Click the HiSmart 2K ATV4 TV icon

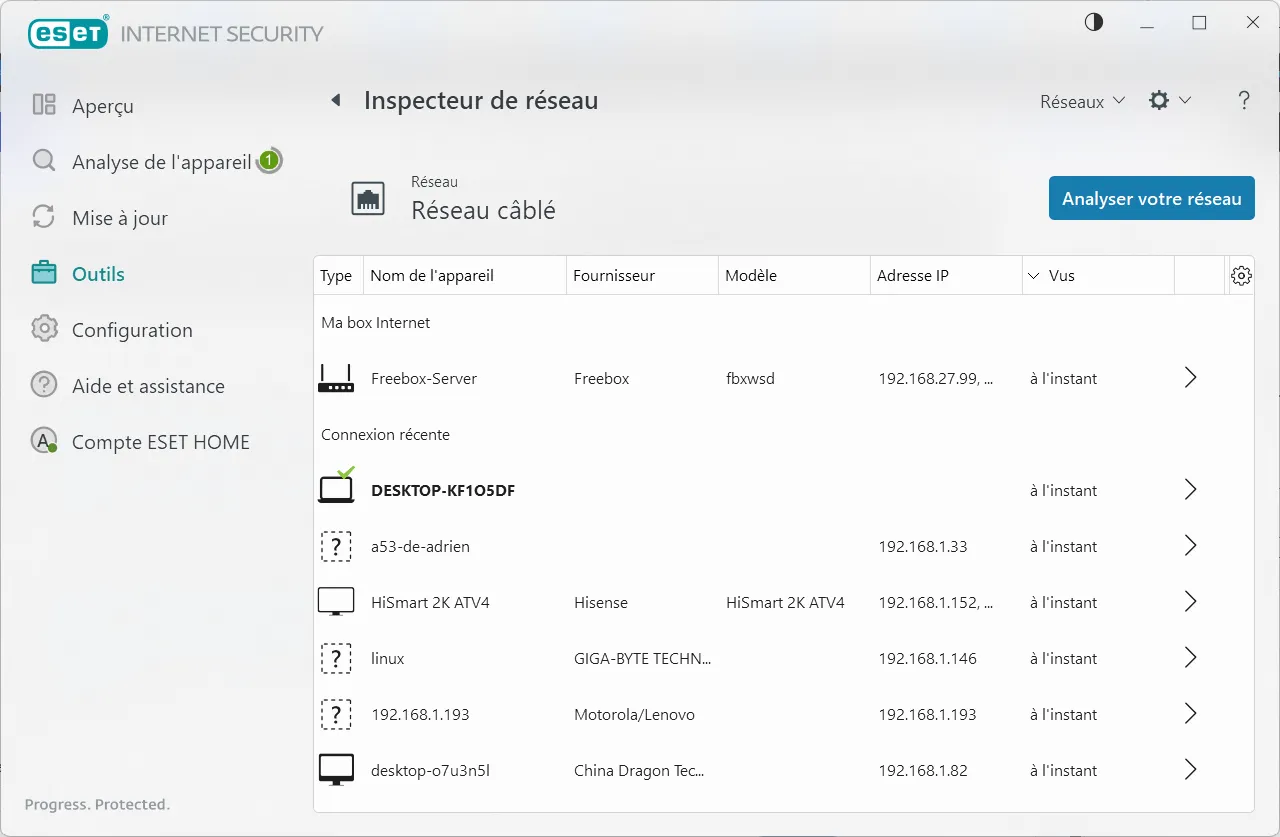tap(336, 602)
